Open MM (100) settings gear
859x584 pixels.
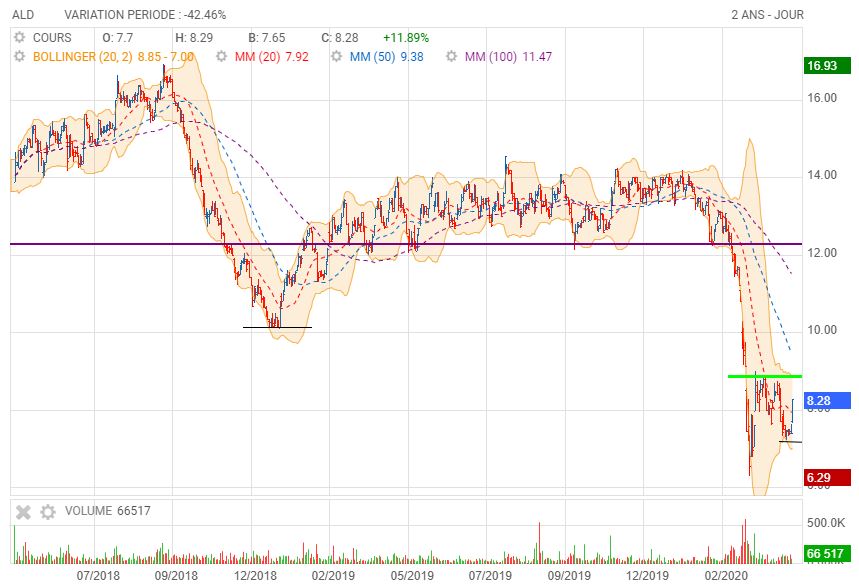pos(451,56)
